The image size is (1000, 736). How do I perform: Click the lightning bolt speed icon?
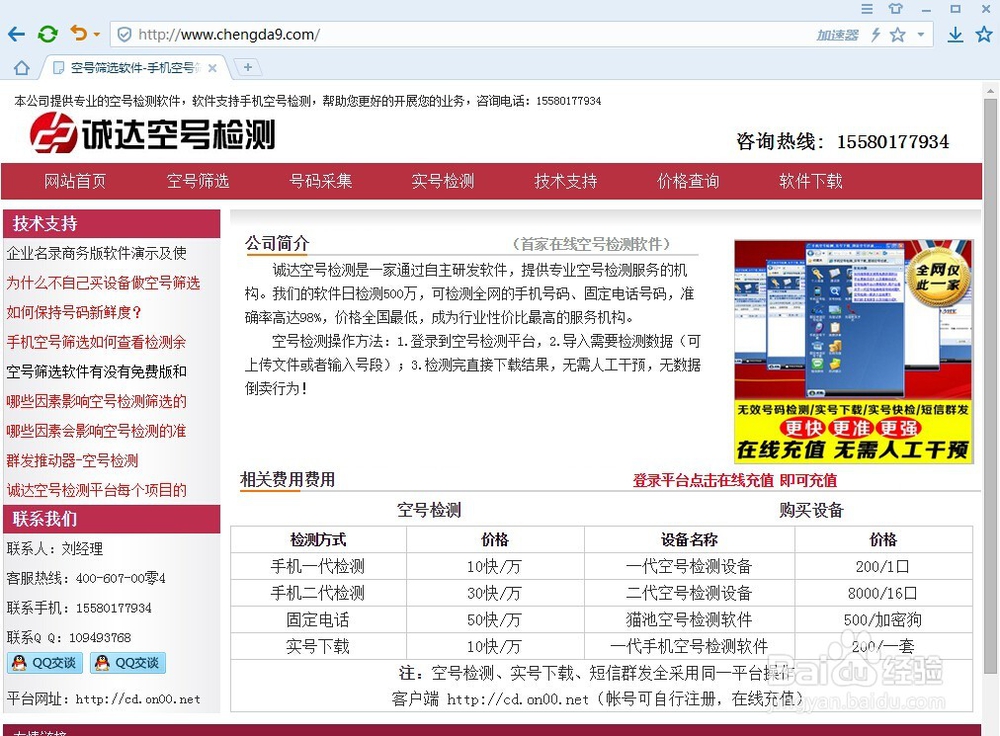click(876, 34)
